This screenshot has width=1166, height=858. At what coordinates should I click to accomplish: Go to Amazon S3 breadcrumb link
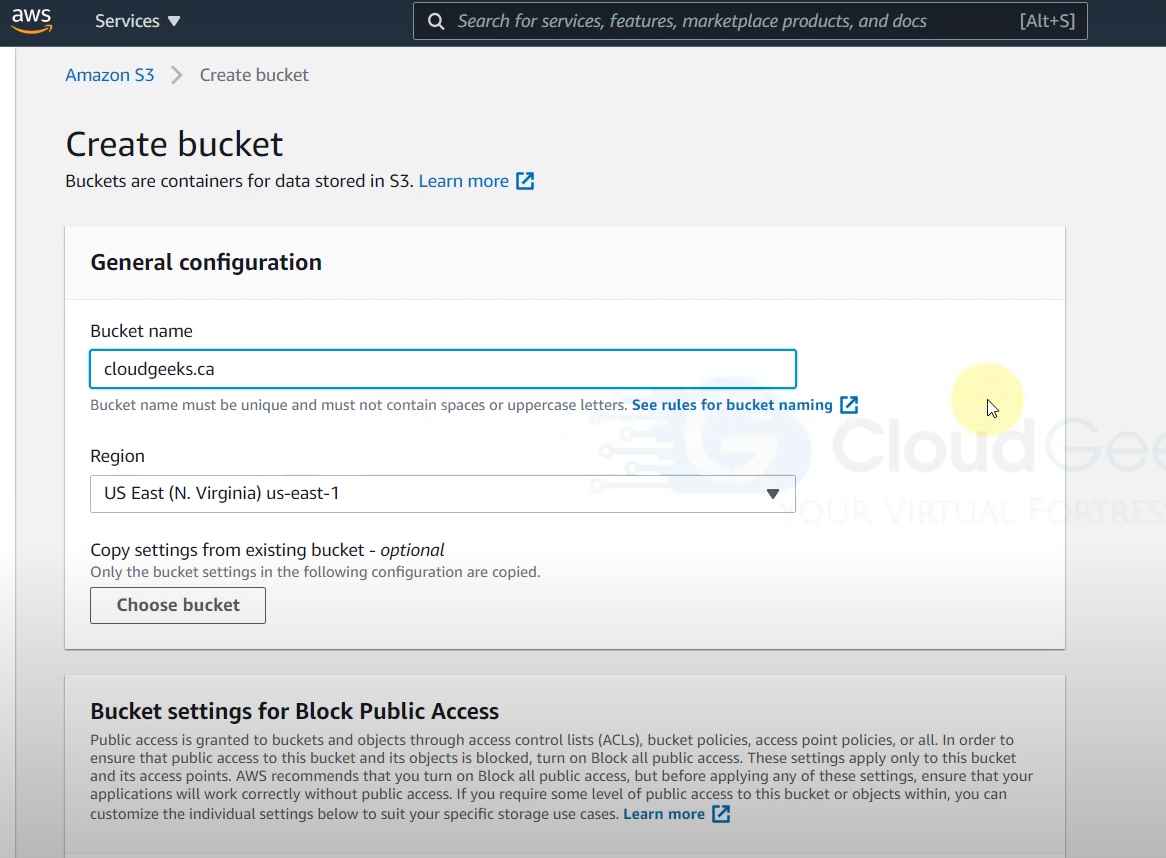tap(109, 75)
